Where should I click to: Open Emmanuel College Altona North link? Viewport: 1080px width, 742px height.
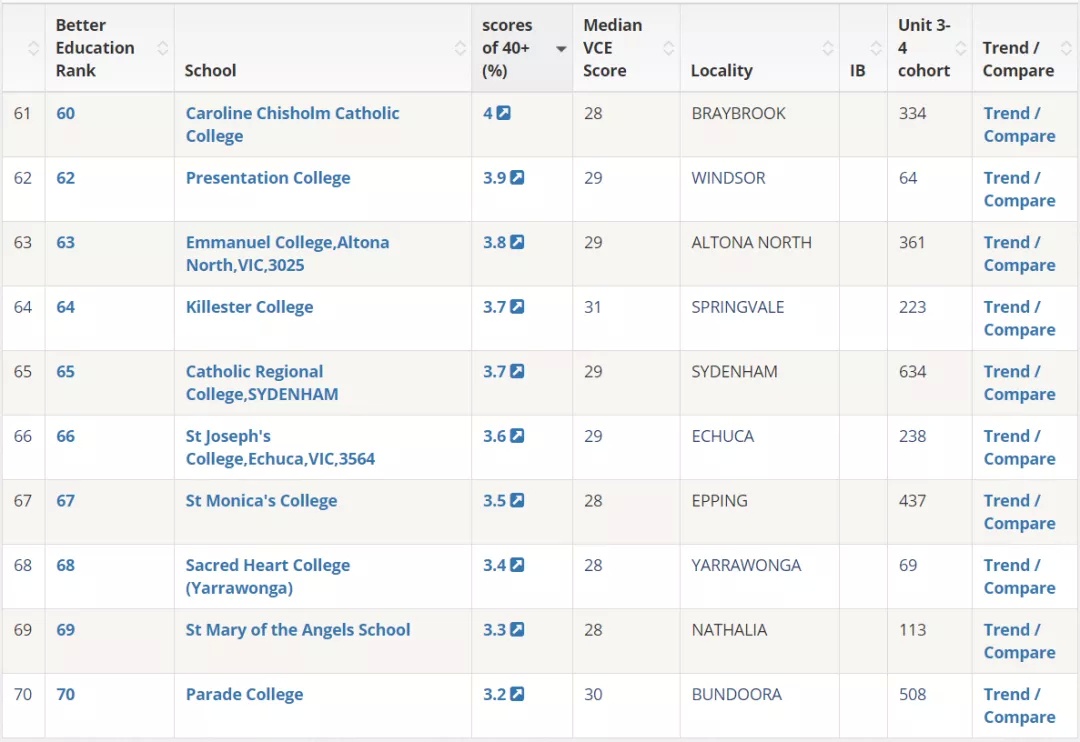point(287,254)
